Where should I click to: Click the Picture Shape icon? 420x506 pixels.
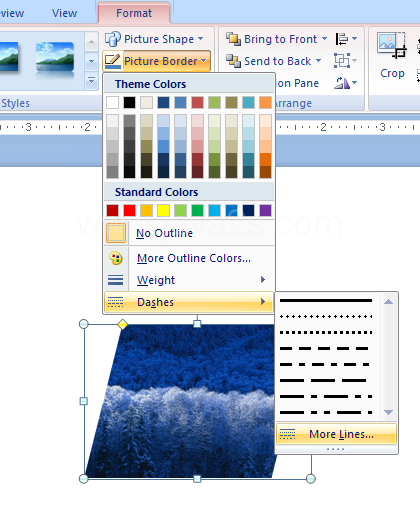[113, 39]
